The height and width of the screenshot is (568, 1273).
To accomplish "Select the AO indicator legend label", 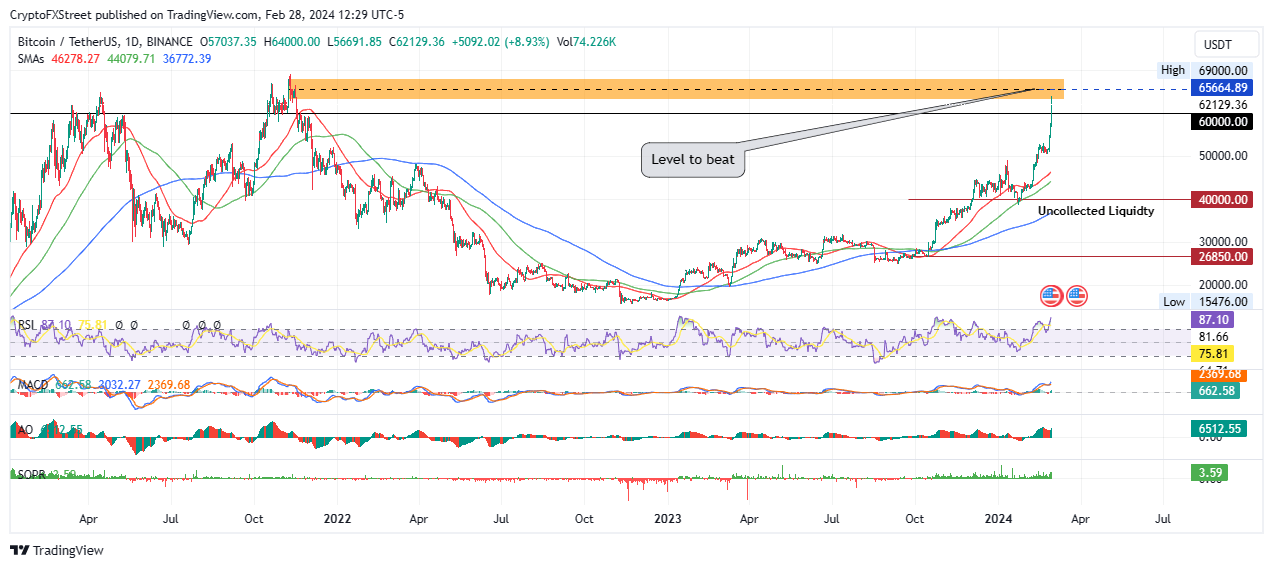I will tap(26, 430).
